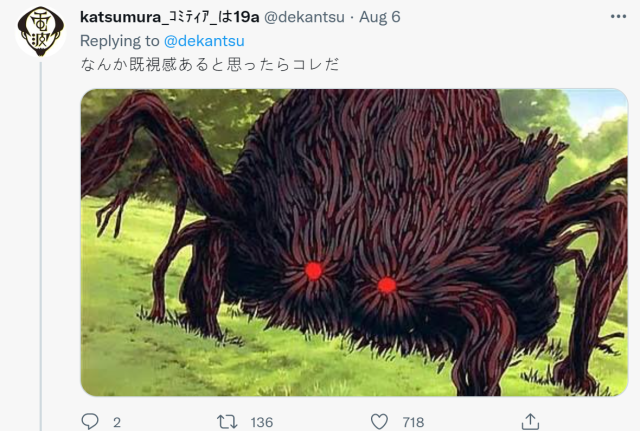
Task: Click the blue @dekantsu reply mention
Action: [204, 41]
